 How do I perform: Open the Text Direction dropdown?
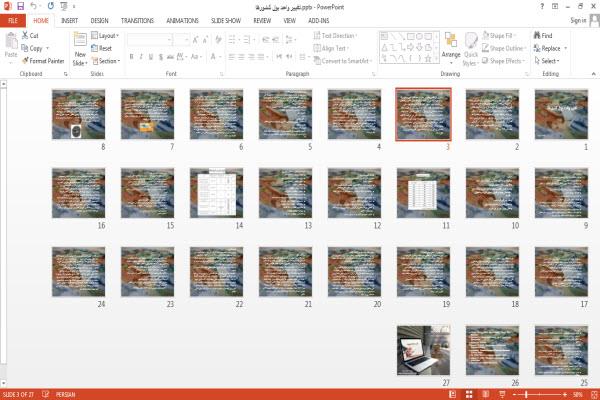coord(336,36)
